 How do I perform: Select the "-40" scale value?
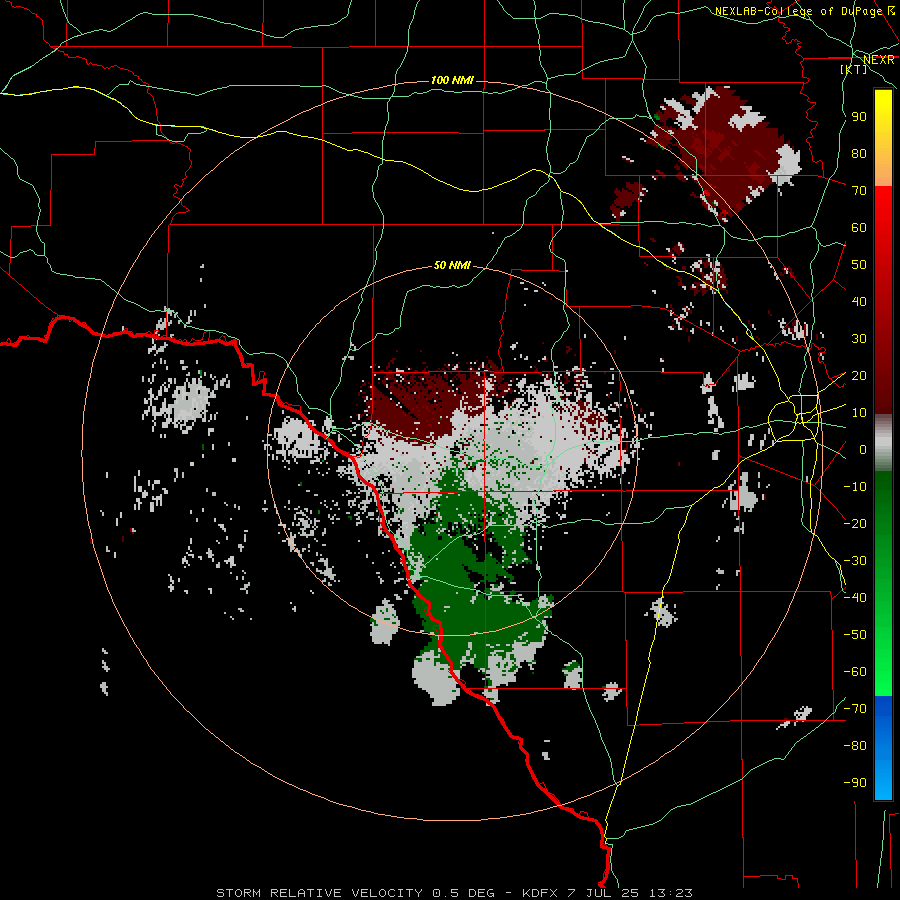coord(855,598)
